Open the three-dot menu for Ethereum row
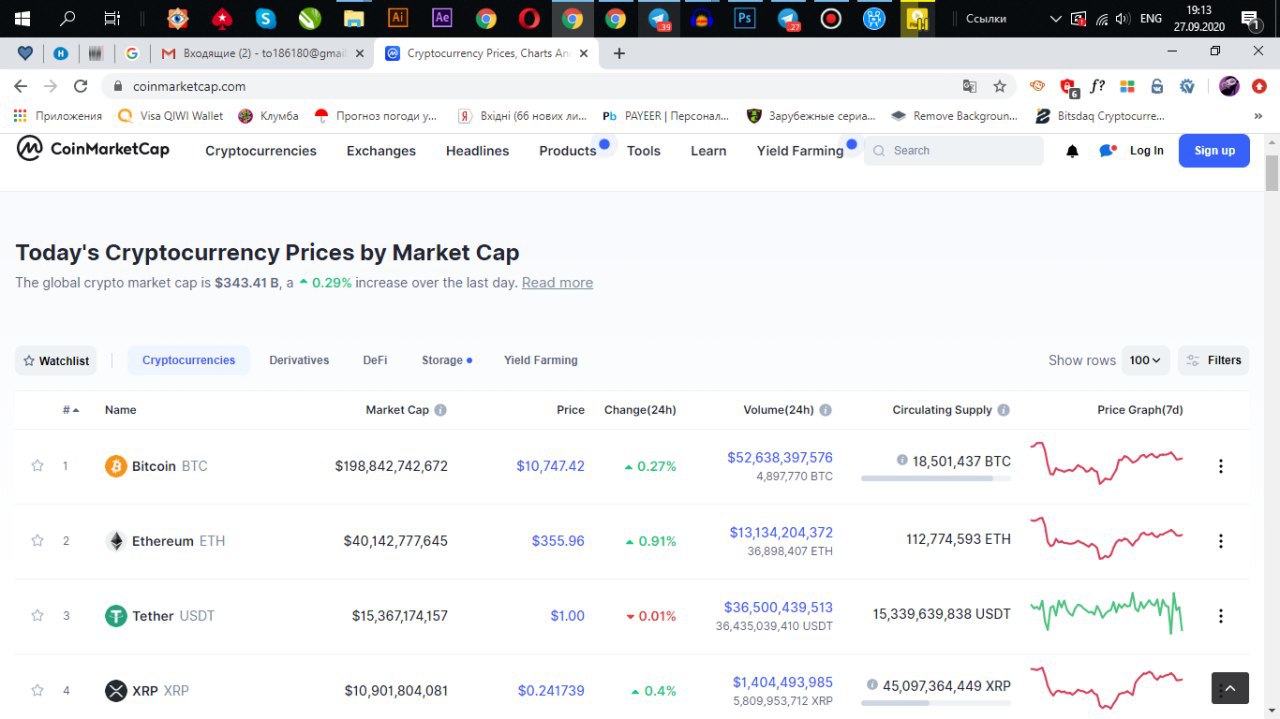This screenshot has height=719, width=1280. click(x=1220, y=541)
